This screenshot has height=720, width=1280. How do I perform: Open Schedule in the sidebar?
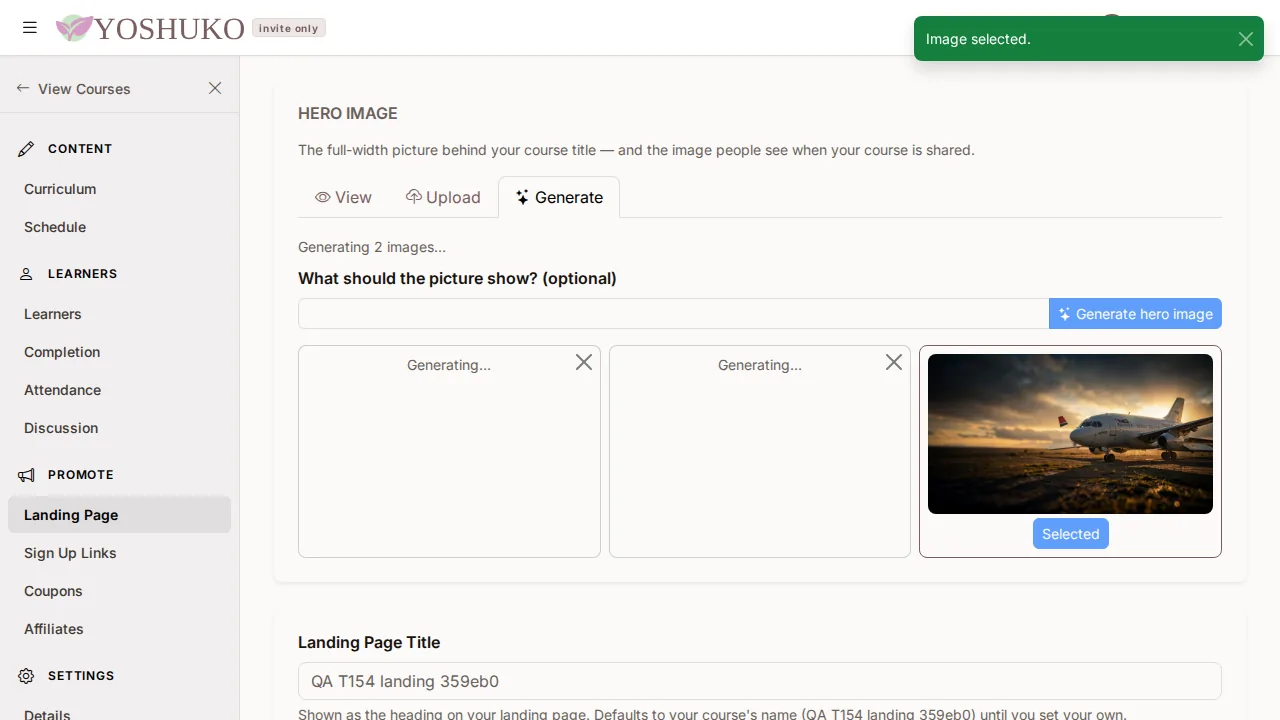point(55,227)
